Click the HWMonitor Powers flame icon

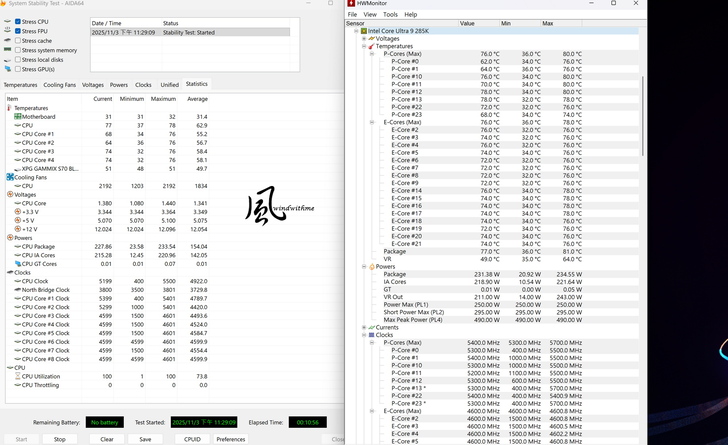coord(371,267)
